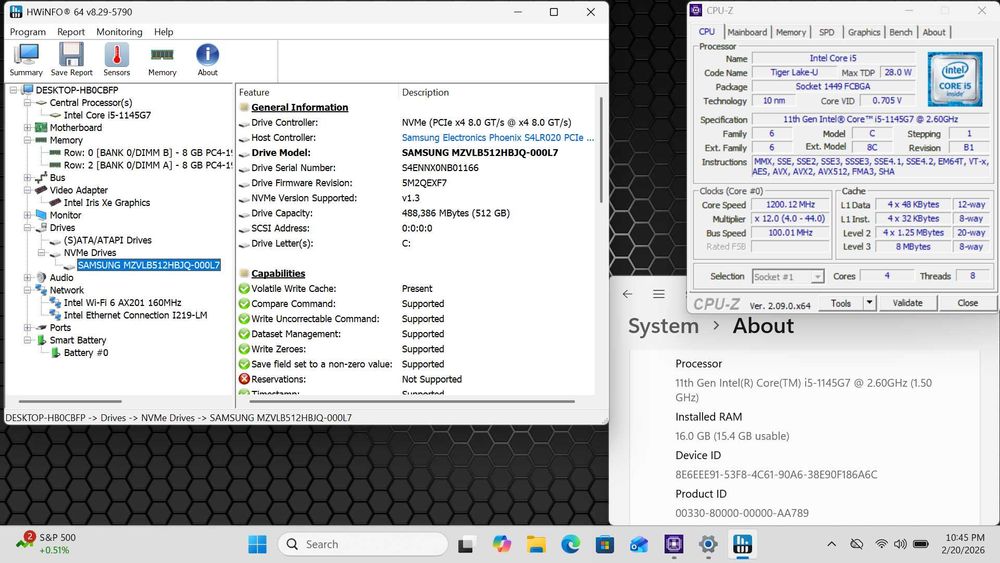
Task: Click the Close button in CPU-Z
Action: pos(967,303)
